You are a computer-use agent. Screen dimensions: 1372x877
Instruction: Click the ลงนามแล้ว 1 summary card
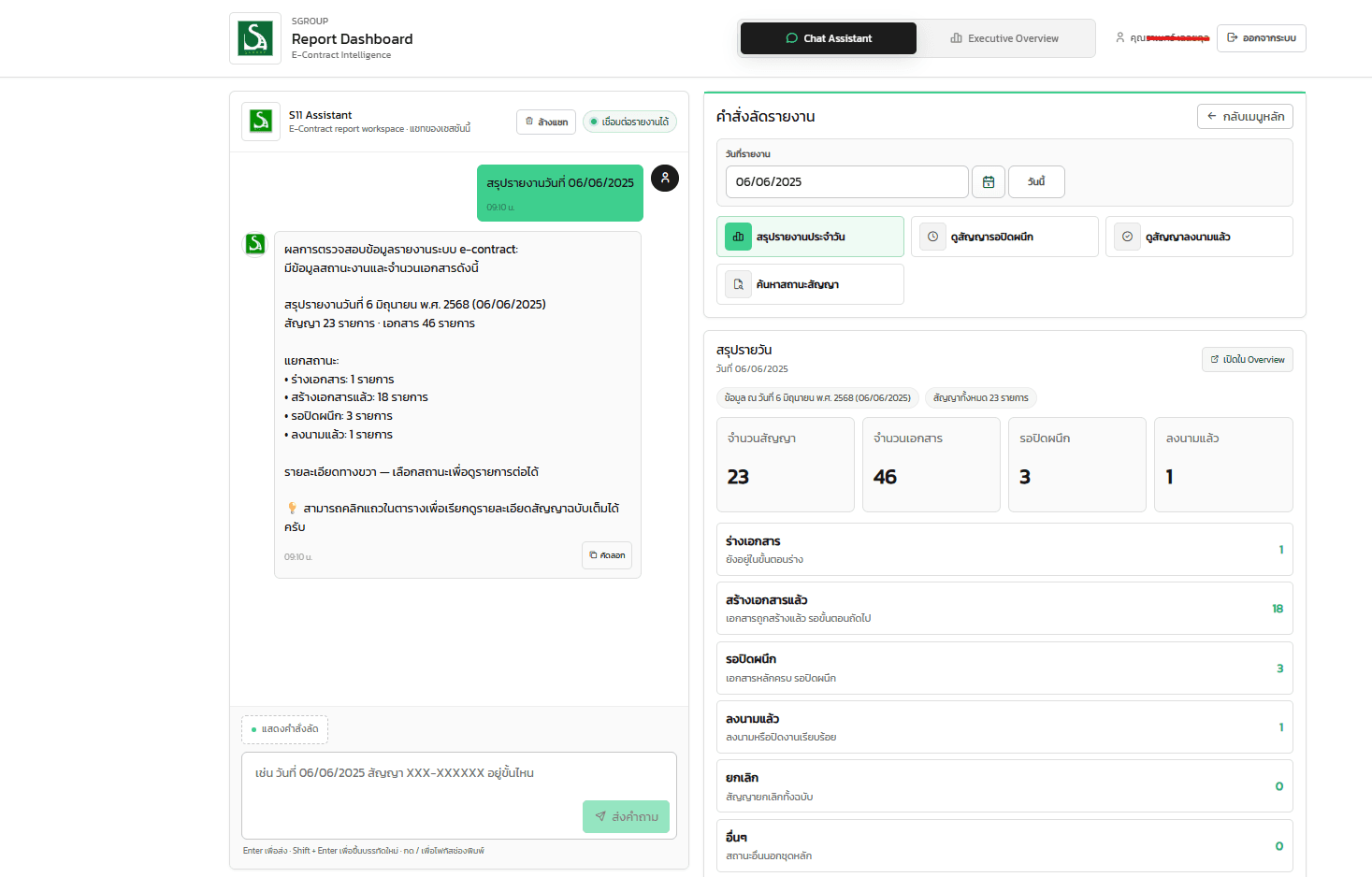(1223, 465)
